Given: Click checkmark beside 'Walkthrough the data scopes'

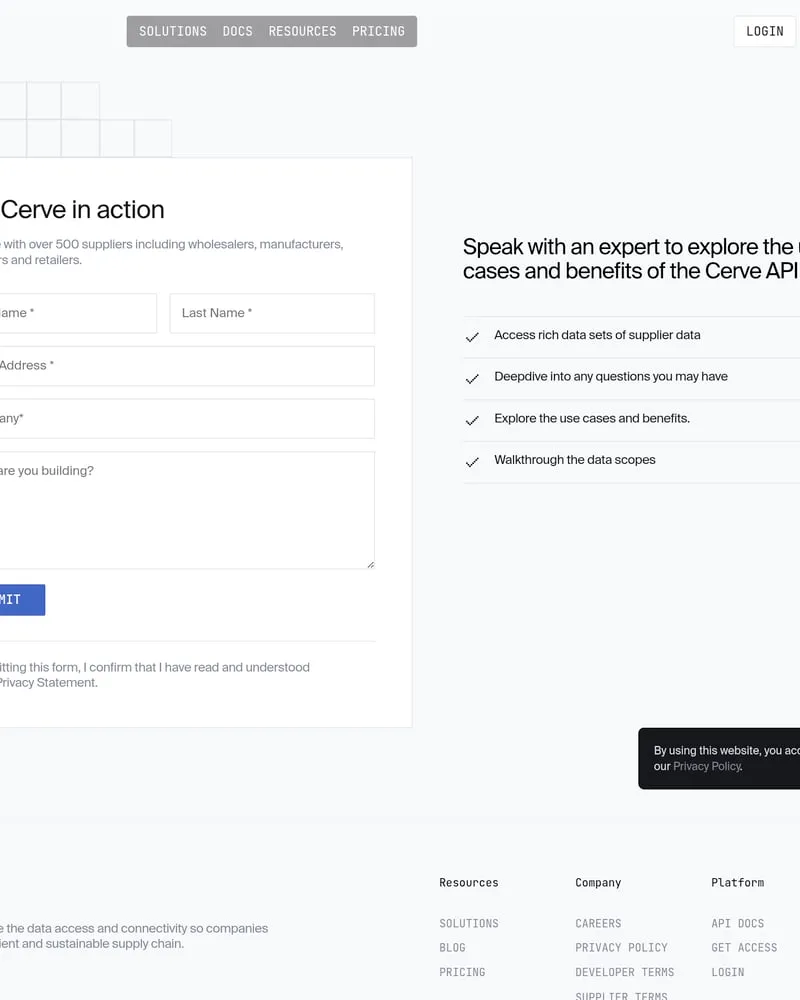Looking at the screenshot, I should (472, 462).
